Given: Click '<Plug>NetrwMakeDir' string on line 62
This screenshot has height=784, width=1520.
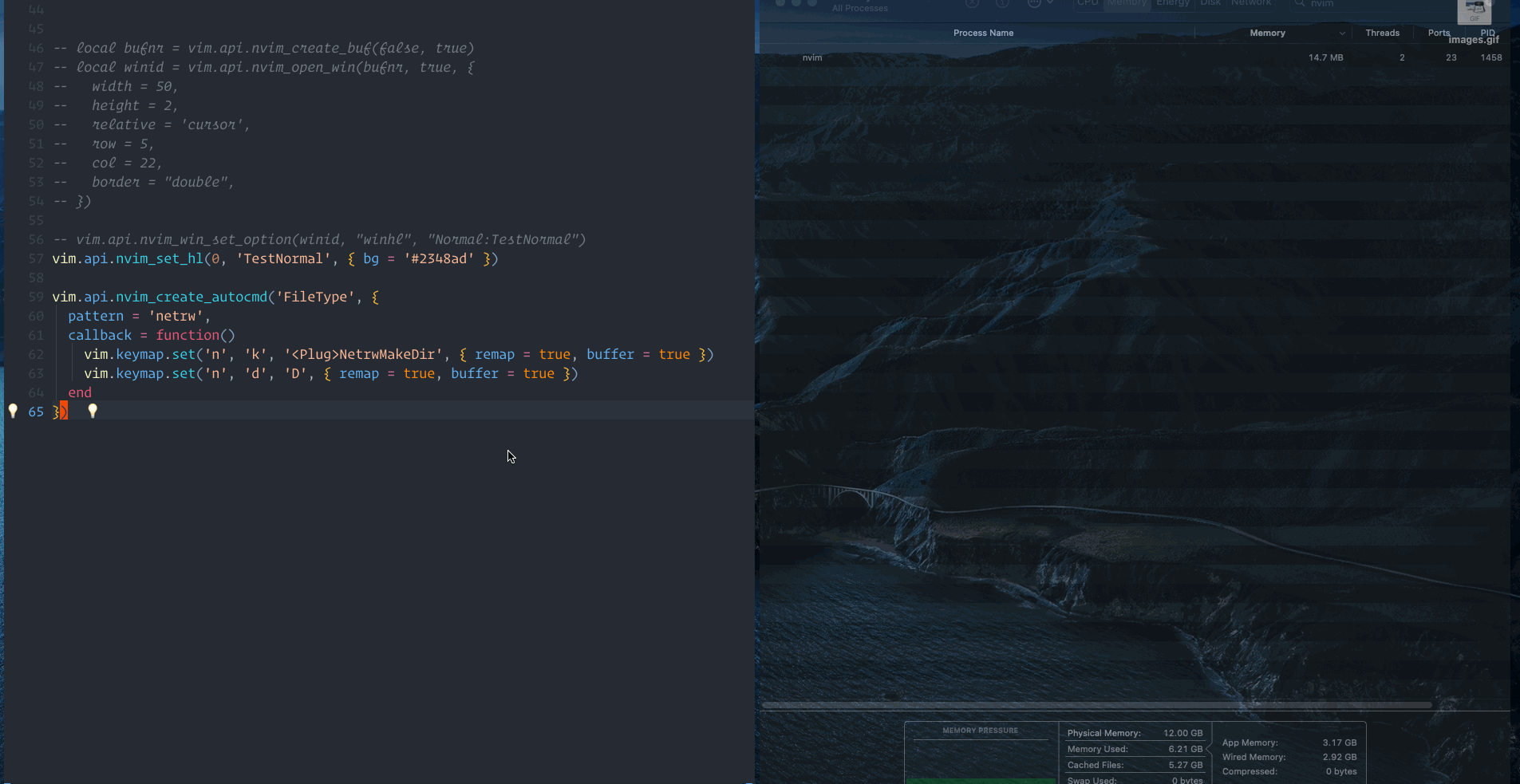Looking at the screenshot, I should tap(363, 354).
